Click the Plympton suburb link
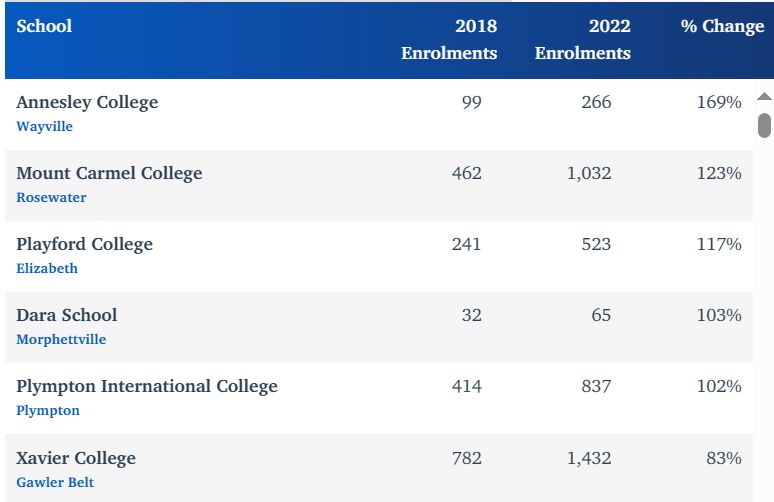Viewport: 774px width, 502px height. (48, 411)
